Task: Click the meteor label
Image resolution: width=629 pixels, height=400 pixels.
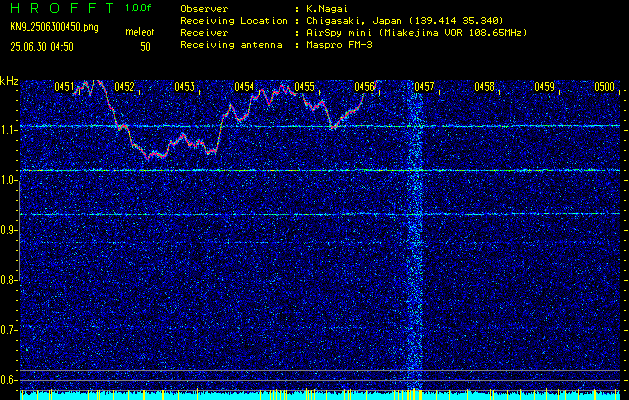Action: pyautogui.click(x=140, y=32)
